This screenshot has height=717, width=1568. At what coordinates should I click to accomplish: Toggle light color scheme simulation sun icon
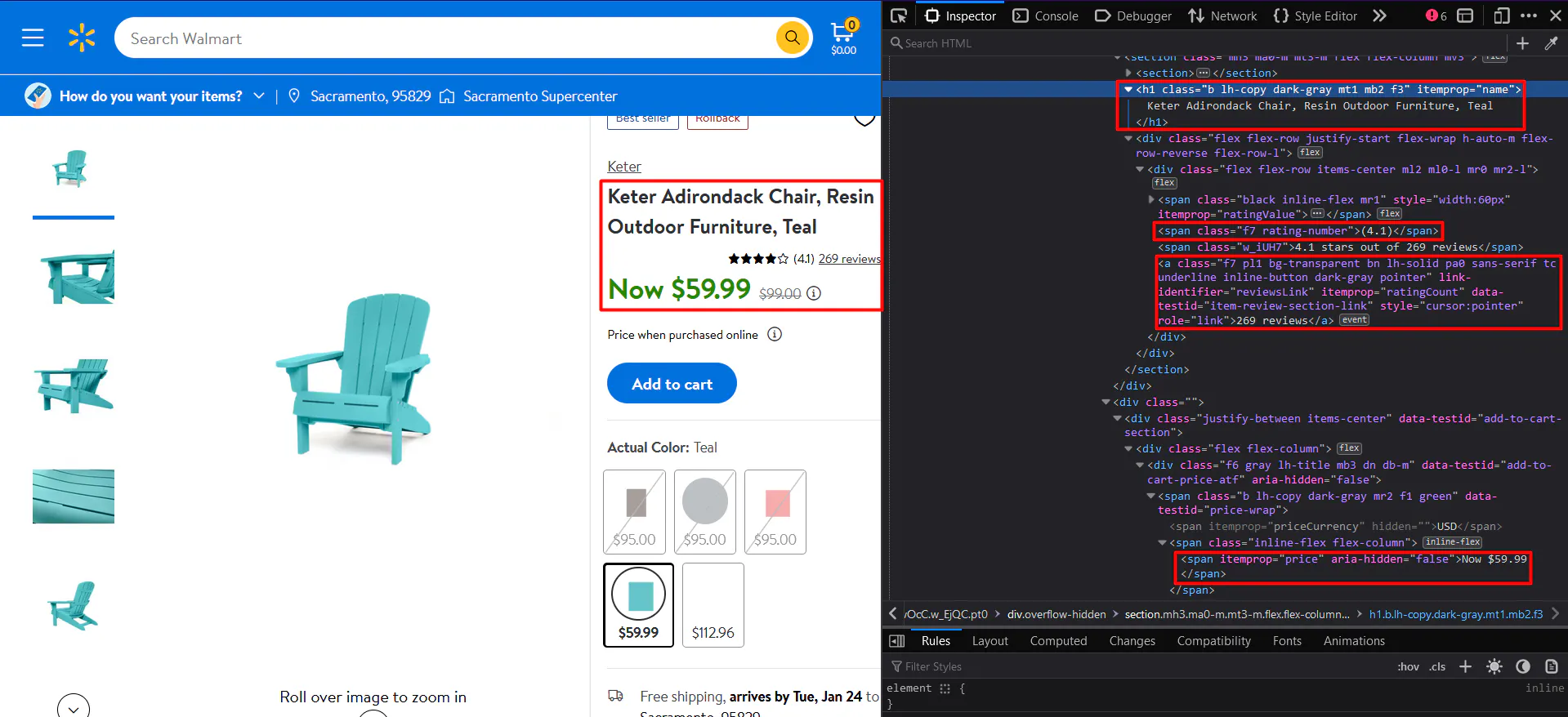coord(1494,666)
